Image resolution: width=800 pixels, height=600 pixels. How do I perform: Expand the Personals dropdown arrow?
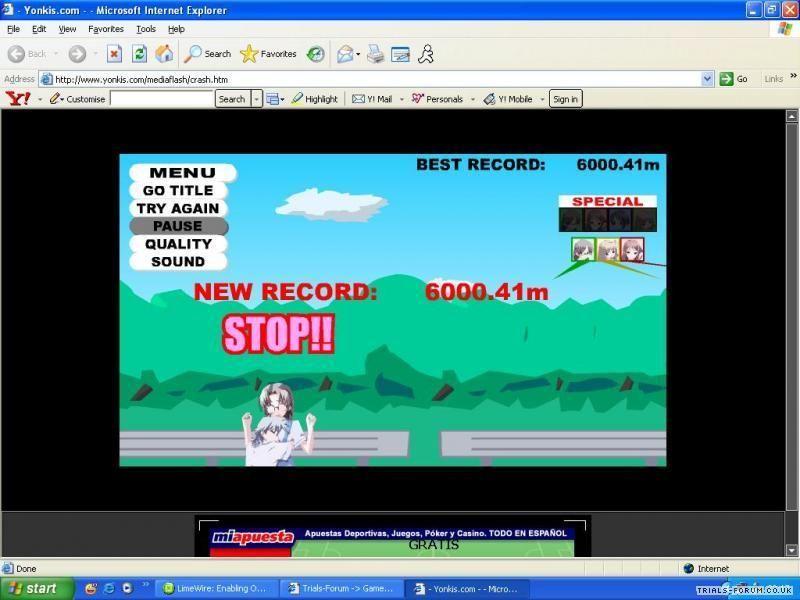click(x=472, y=99)
